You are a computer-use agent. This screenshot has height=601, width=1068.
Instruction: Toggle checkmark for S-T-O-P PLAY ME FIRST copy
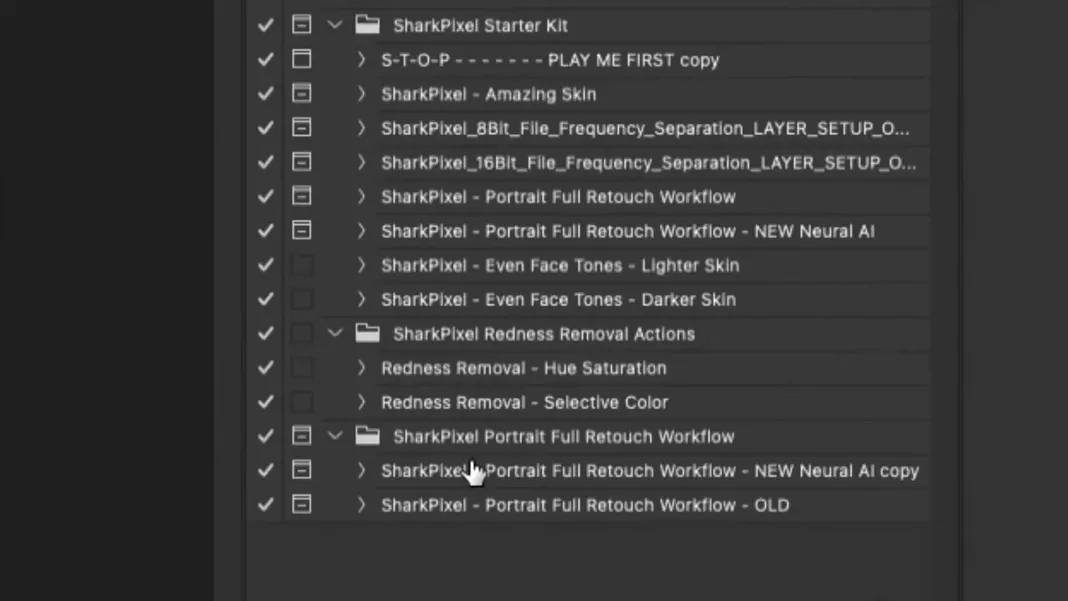point(266,59)
